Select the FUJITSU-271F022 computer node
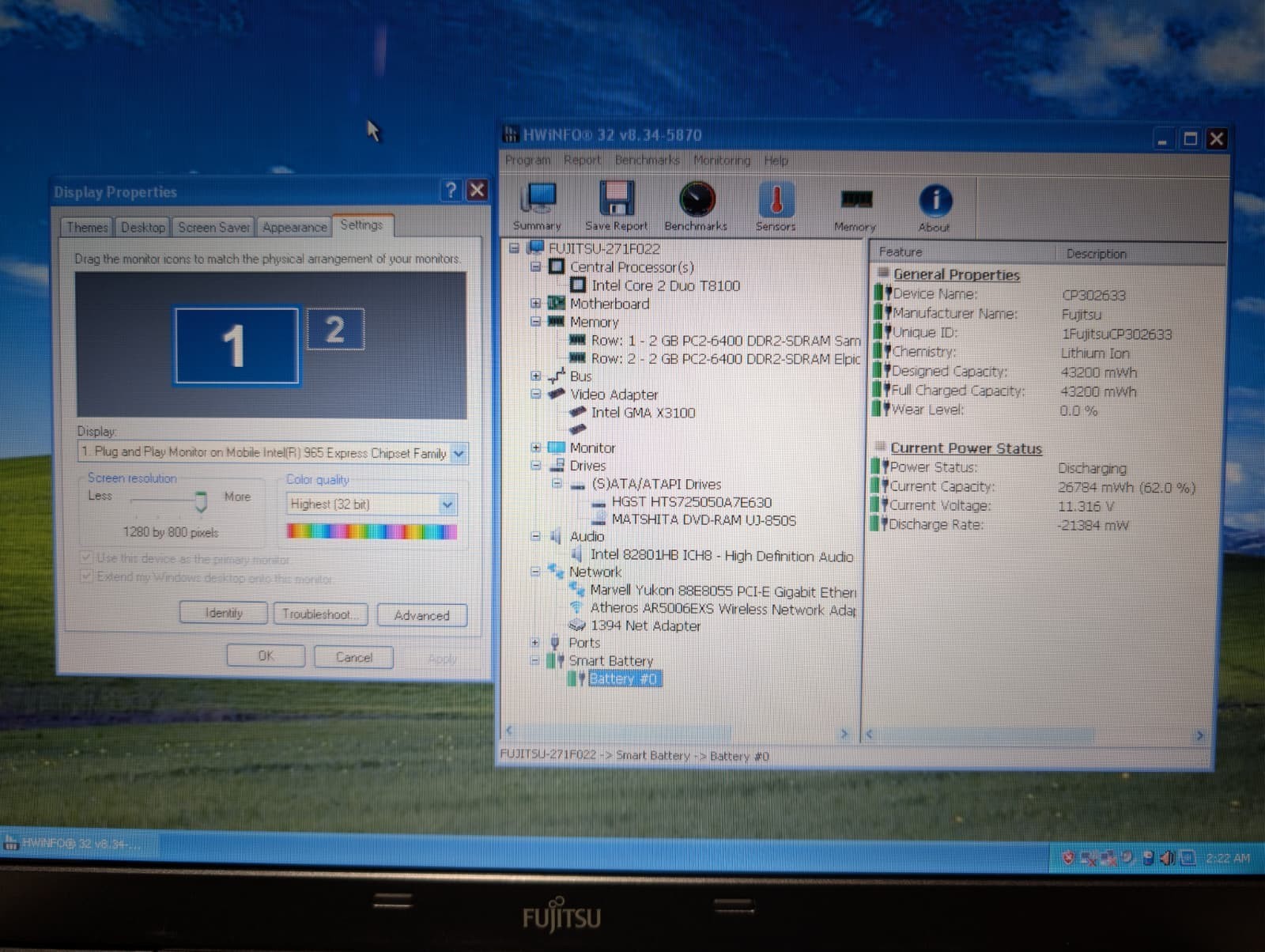The width and height of the screenshot is (1265, 952). (604, 248)
